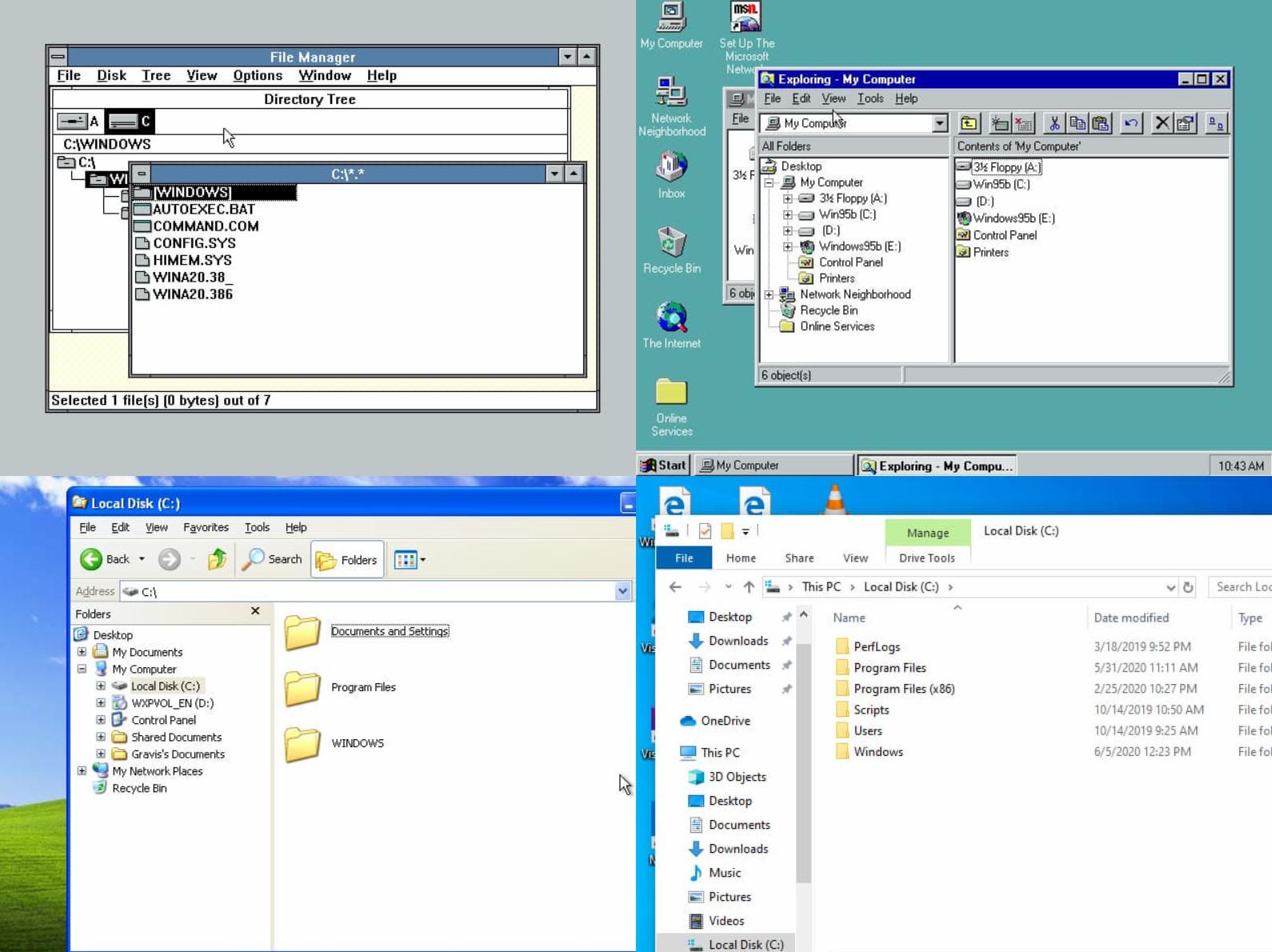
Task: Click Start button on Windows 95 taskbar
Action: [664, 465]
